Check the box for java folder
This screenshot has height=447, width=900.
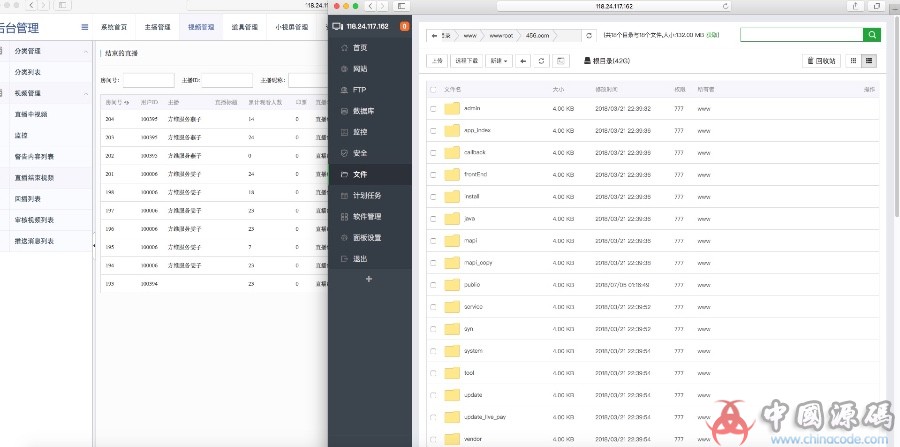tap(433, 219)
